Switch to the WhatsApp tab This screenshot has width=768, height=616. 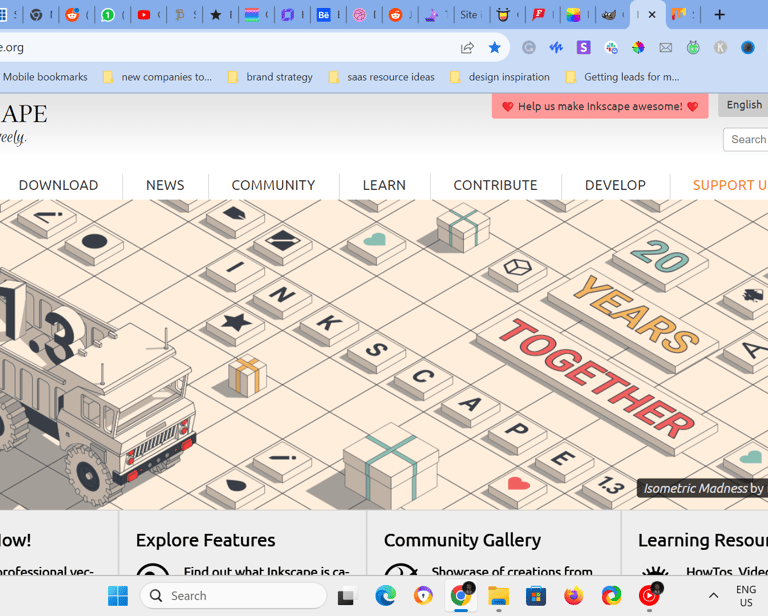tap(108, 15)
